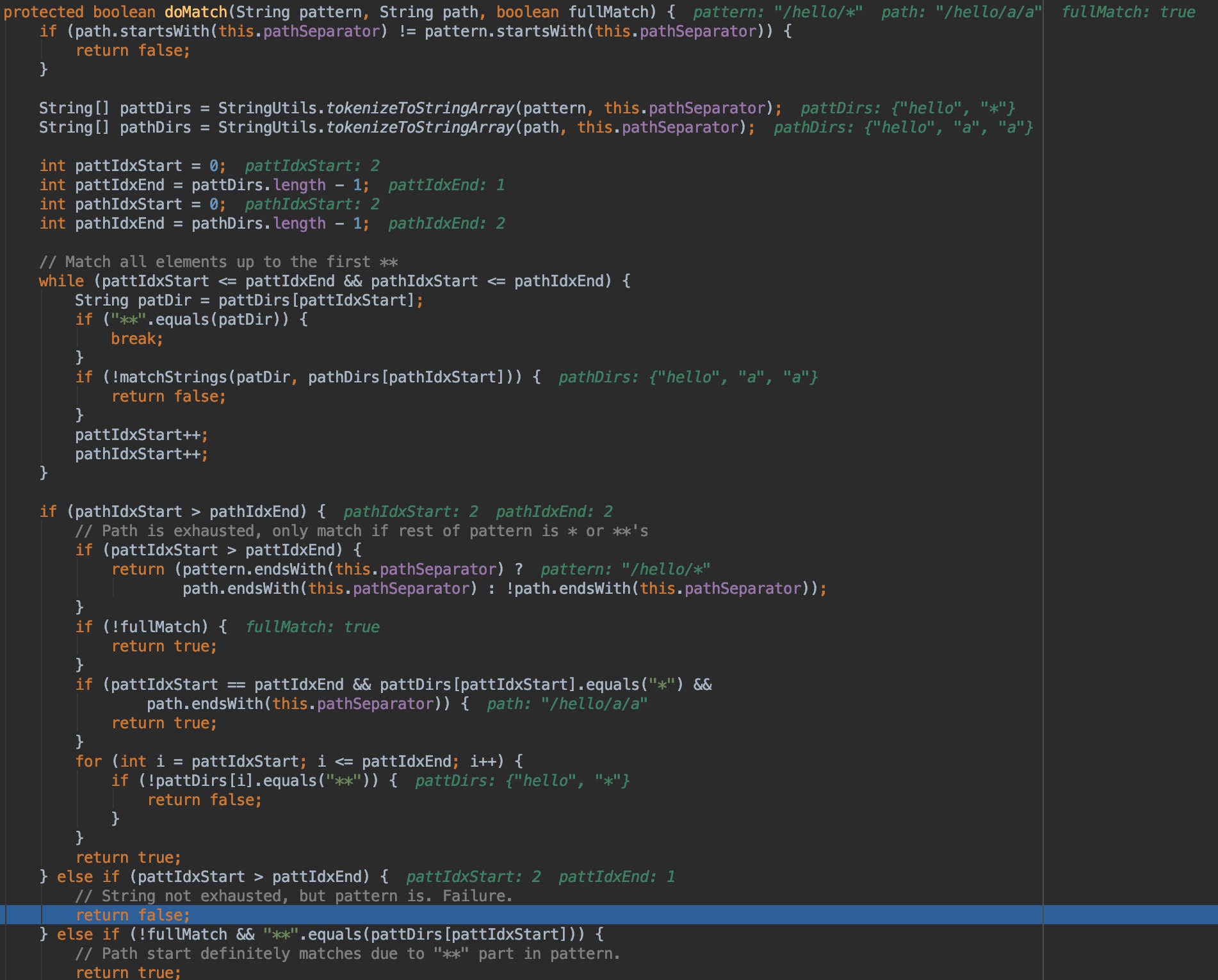1218x980 pixels.
Task: Click pattern.endsWith in the return statement
Action: pyautogui.click(x=255, y=569)
